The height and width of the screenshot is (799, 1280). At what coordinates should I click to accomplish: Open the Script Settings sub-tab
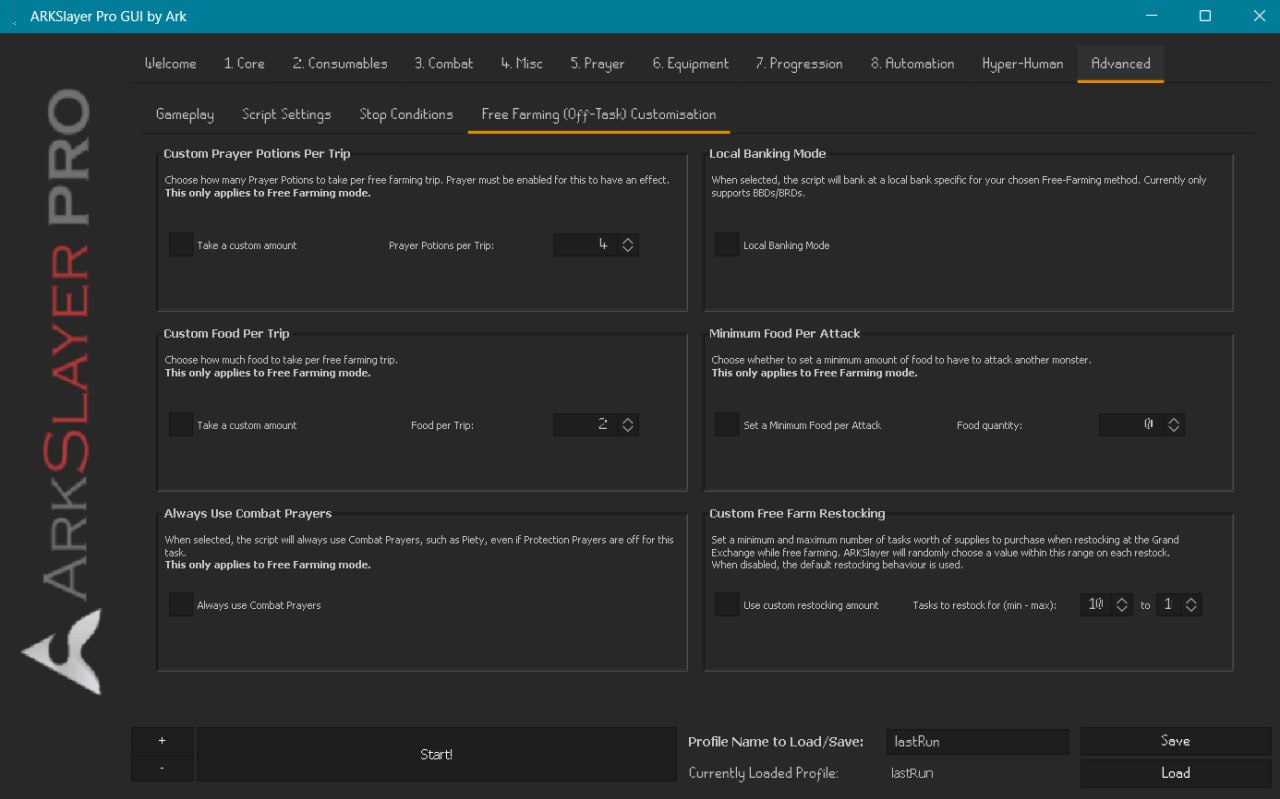click(x=286, y=114)
